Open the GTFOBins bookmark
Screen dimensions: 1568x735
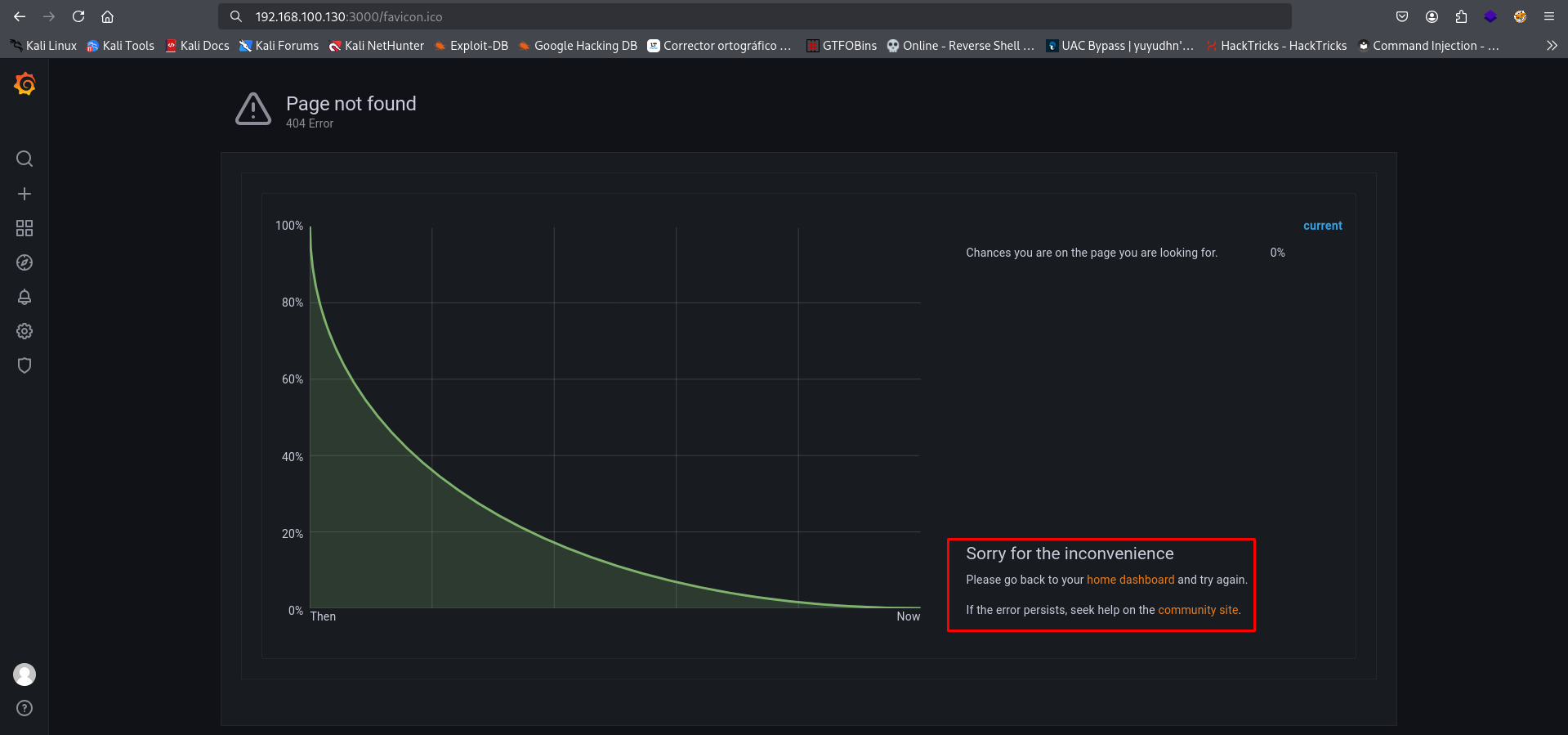(x=842, y=46)
